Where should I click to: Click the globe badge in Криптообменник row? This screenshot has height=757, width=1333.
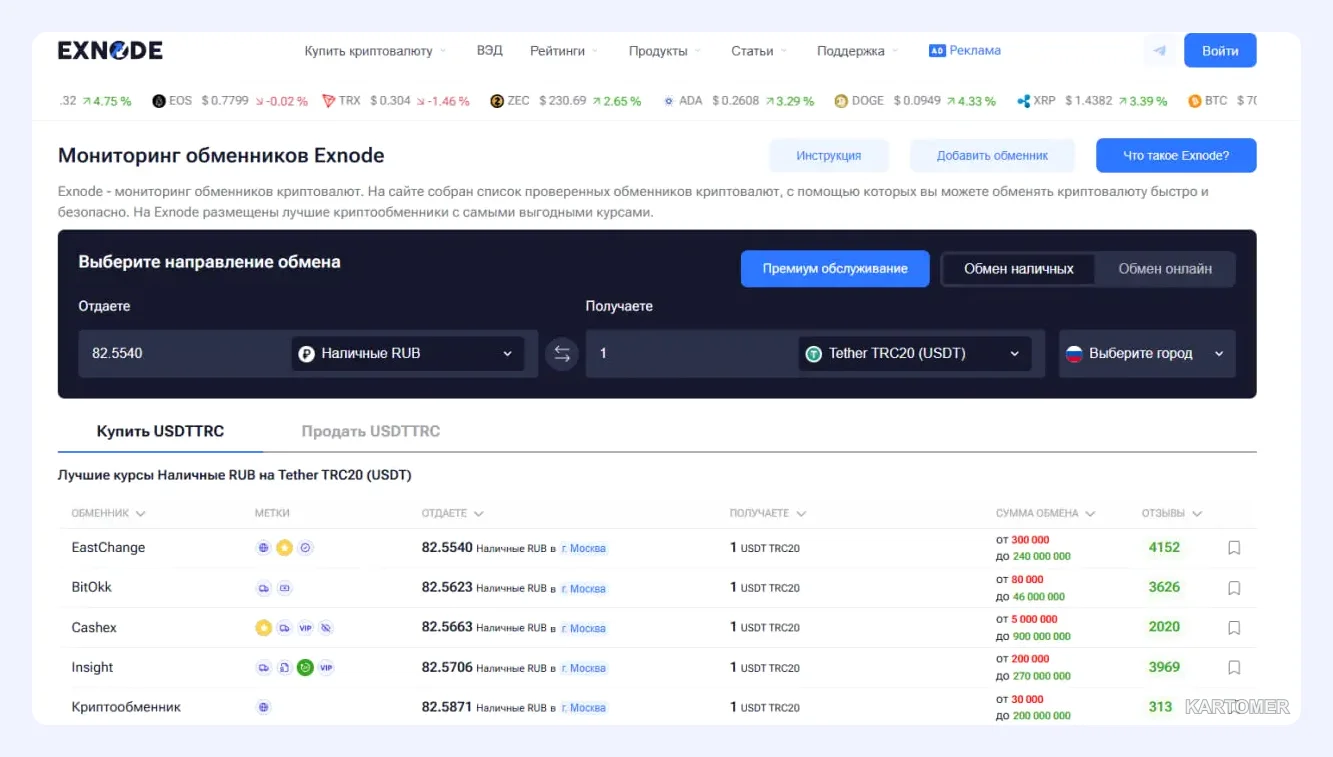click(264, 707)
